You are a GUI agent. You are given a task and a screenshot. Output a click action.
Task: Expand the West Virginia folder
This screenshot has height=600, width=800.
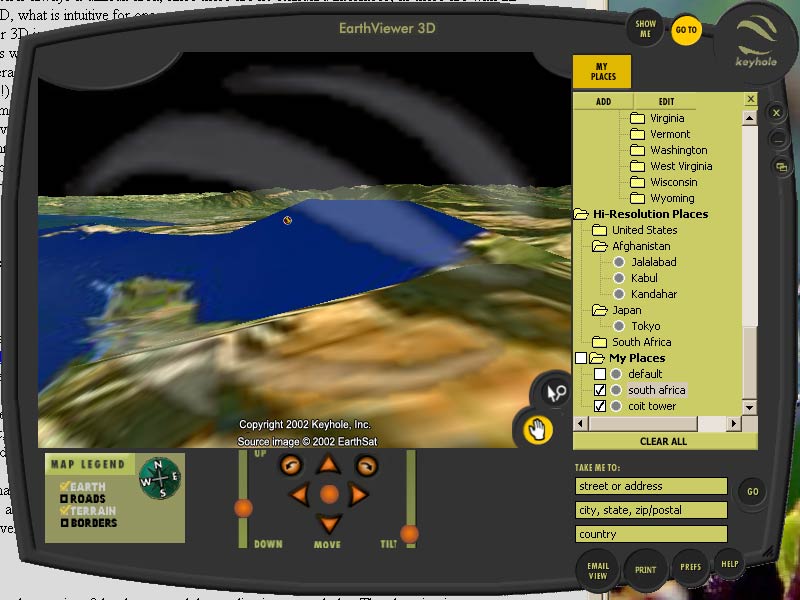pos(637,166)
